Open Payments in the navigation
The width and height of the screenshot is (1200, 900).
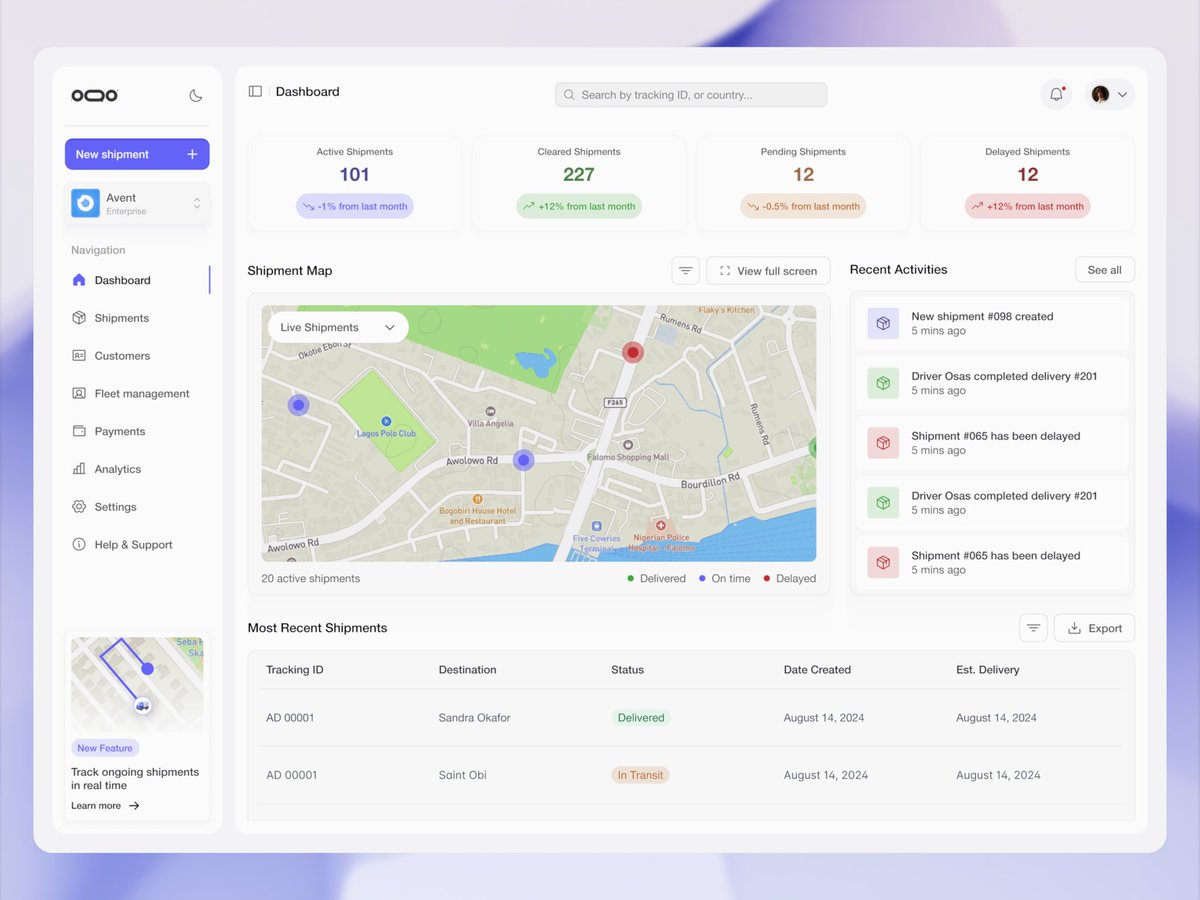coord(137,432)
